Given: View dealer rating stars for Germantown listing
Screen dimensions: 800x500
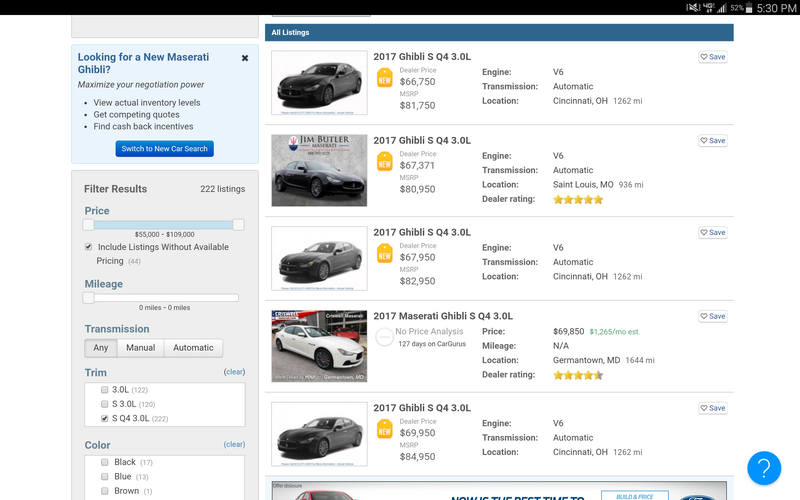Looking at the screenshot, I should (578, 376).
